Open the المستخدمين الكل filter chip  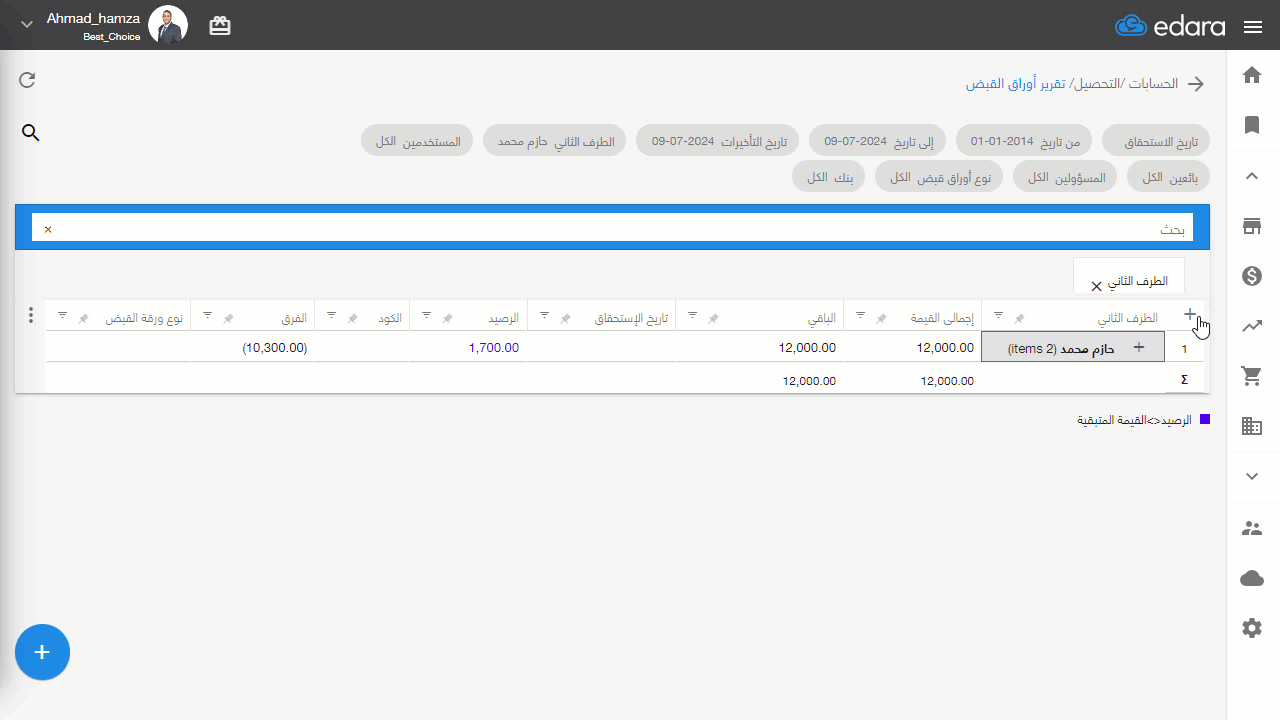pos(417,141)
